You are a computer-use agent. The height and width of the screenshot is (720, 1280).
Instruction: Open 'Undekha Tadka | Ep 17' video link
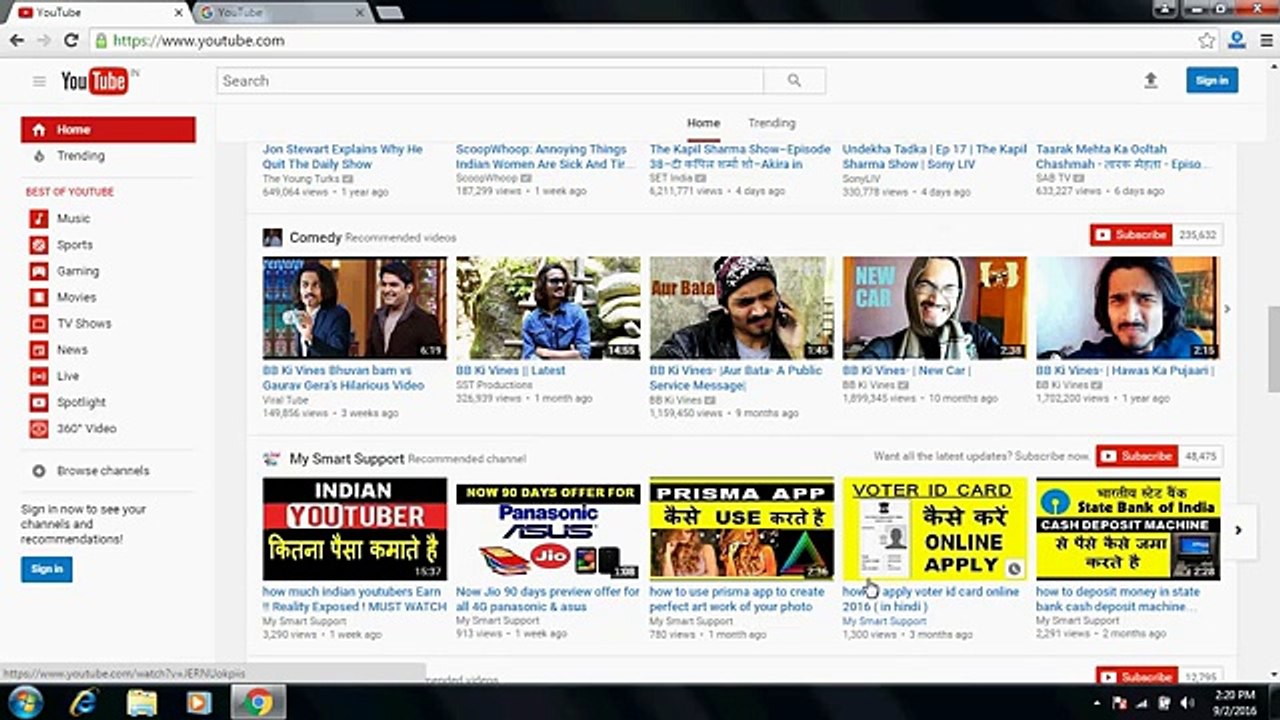(x=935, y=157)
